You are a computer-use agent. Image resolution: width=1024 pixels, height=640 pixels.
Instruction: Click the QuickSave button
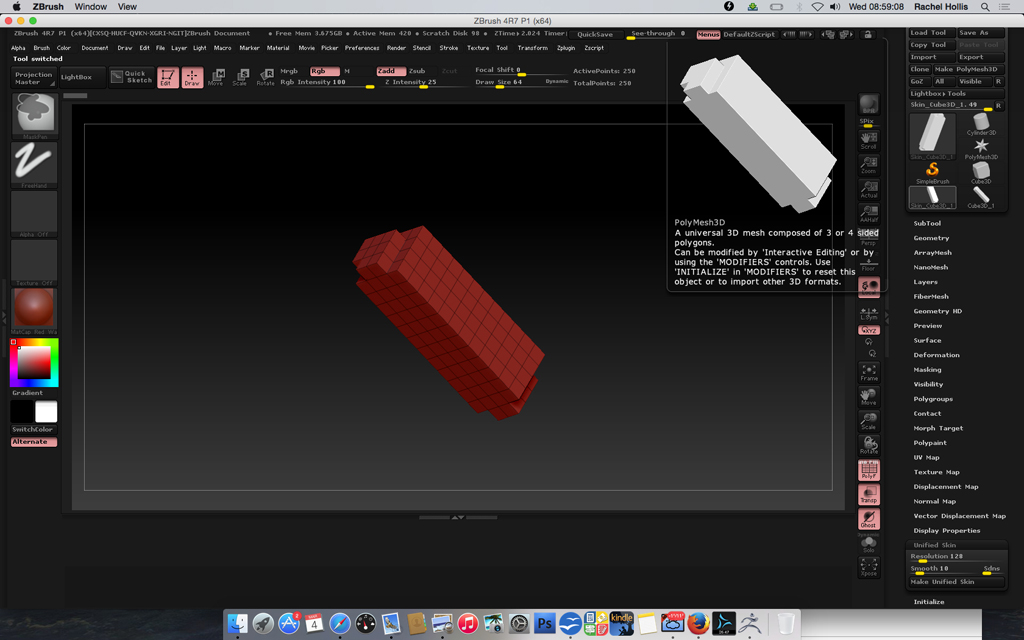tap(595, 35)
